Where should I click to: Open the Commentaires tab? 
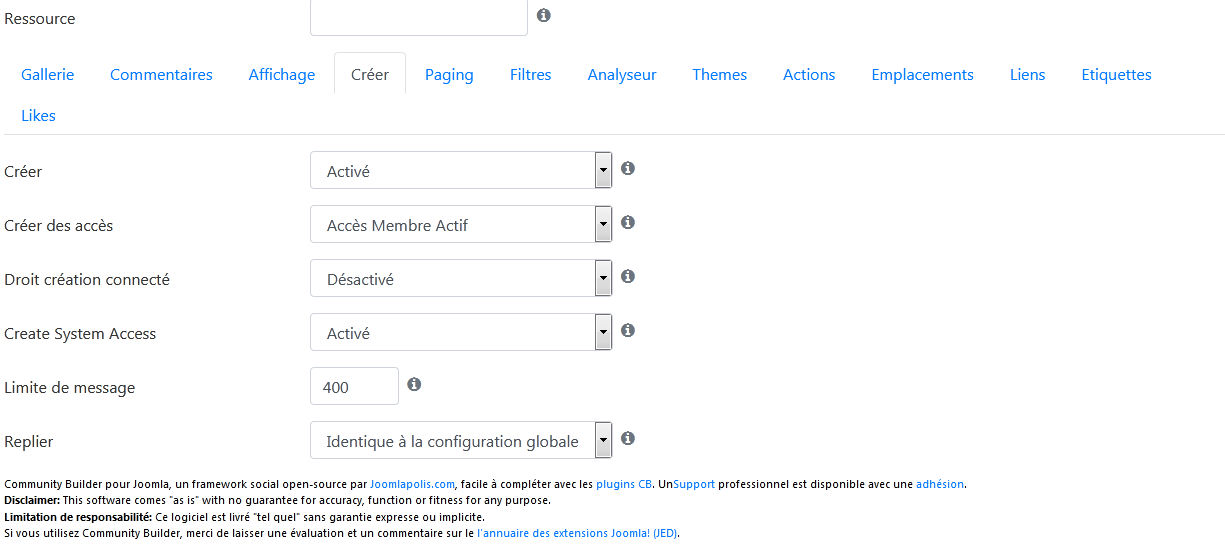point(161,74)
